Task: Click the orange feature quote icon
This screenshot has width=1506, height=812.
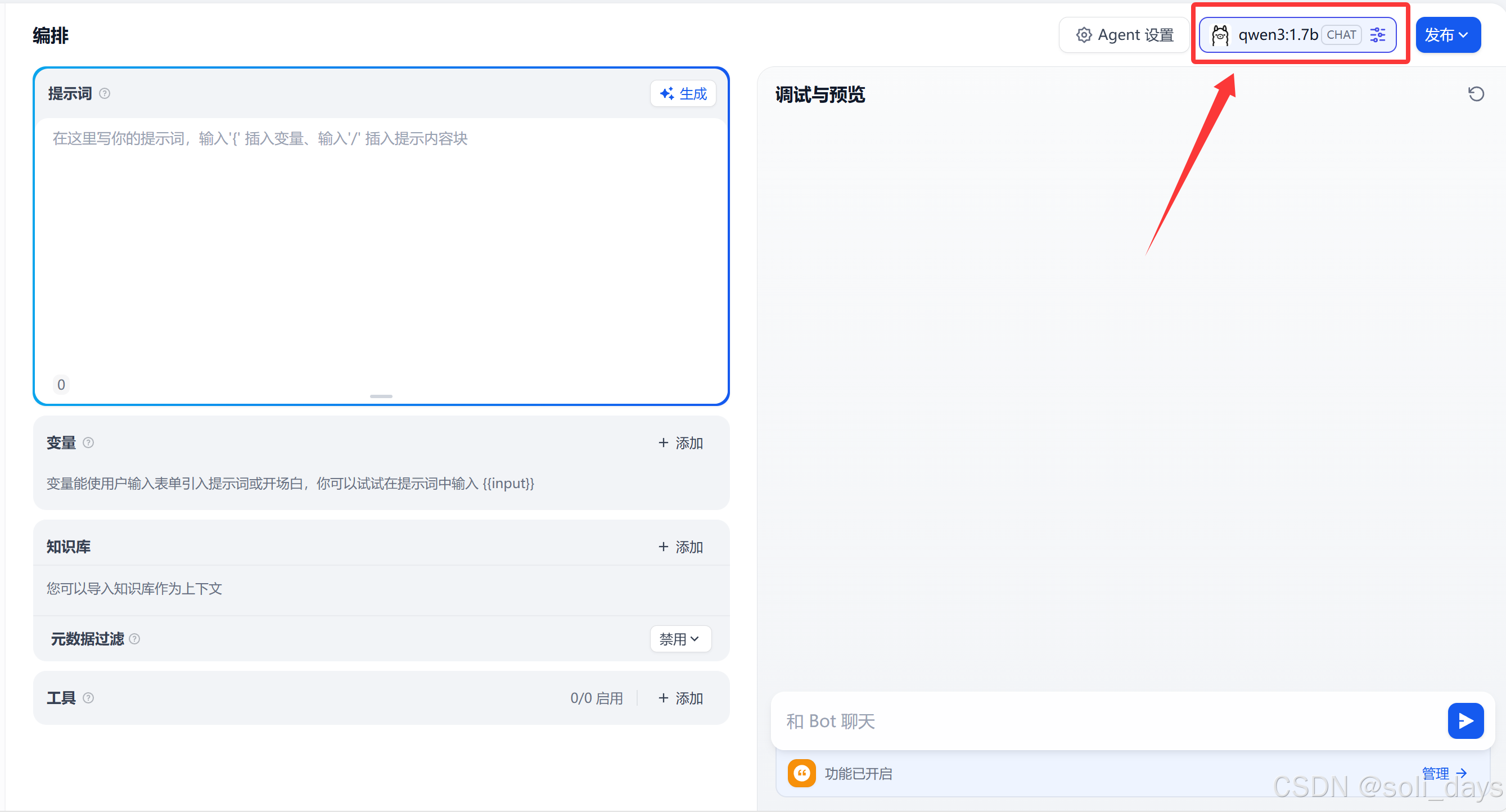Action: coord(801,773)
